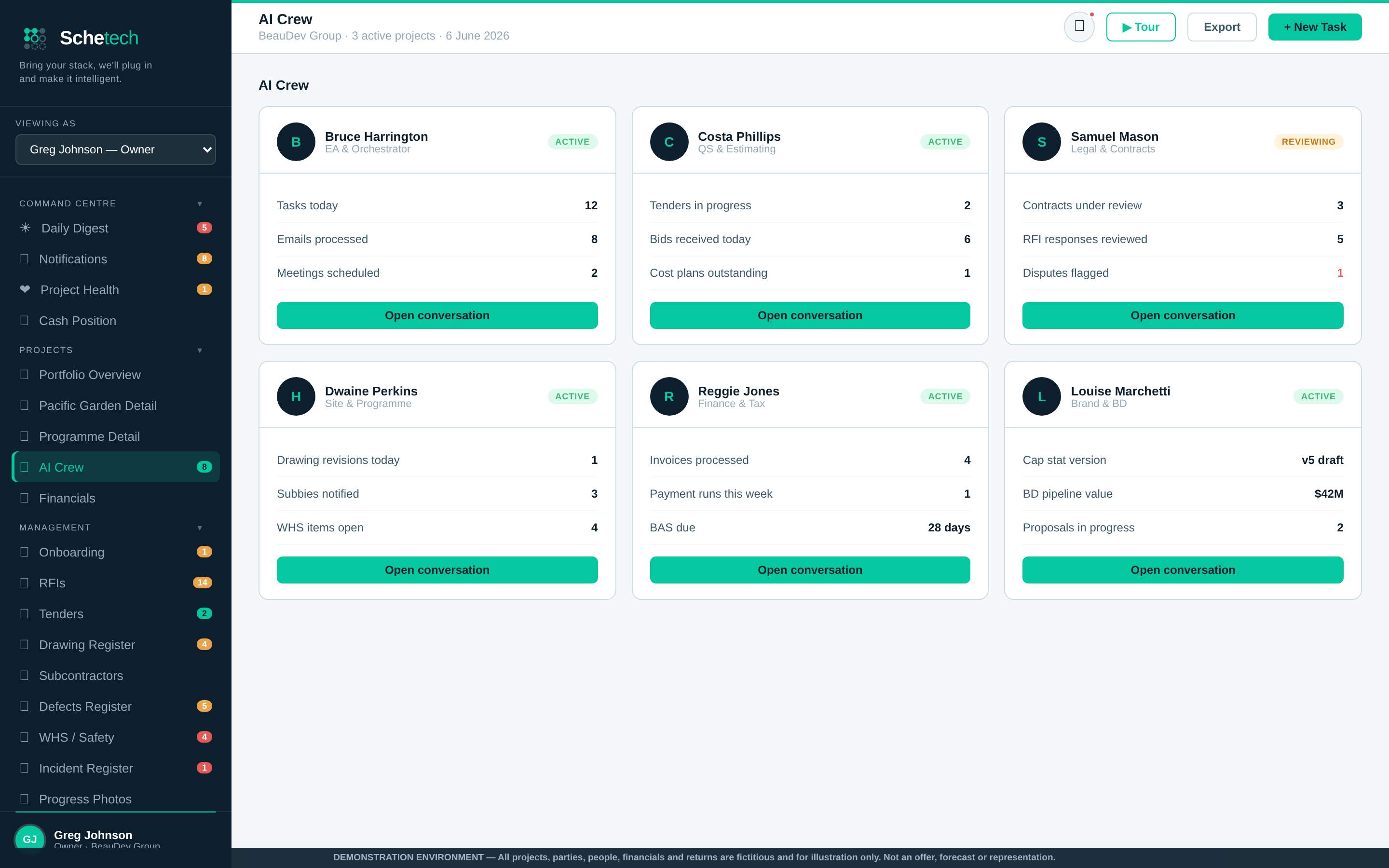Viewport: 1389px width, 868px height.
Task: Click the 'Bids received today' row
Action: coord(810,239)
